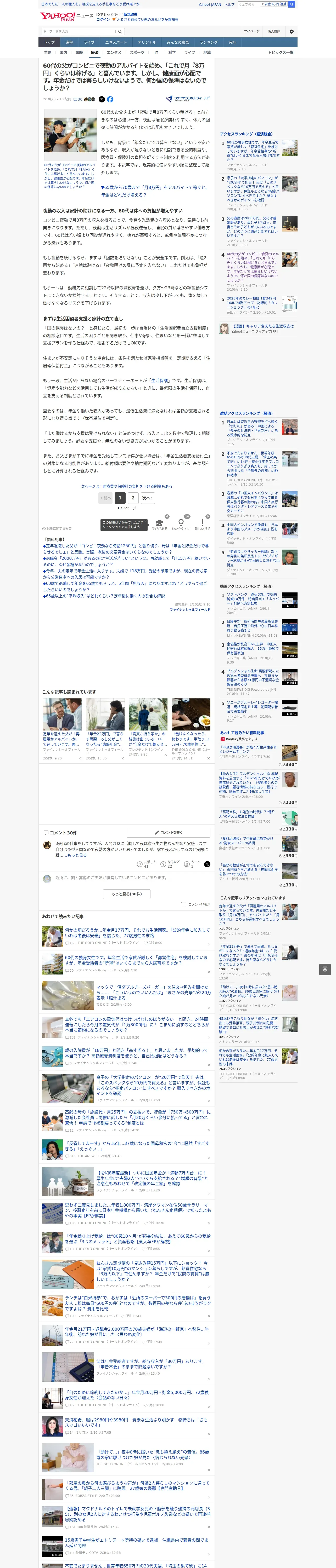Open related link ◆65歳以上の平均収入
The width and height of the screenshot is (336, 1568).
(x=104, y=596)
